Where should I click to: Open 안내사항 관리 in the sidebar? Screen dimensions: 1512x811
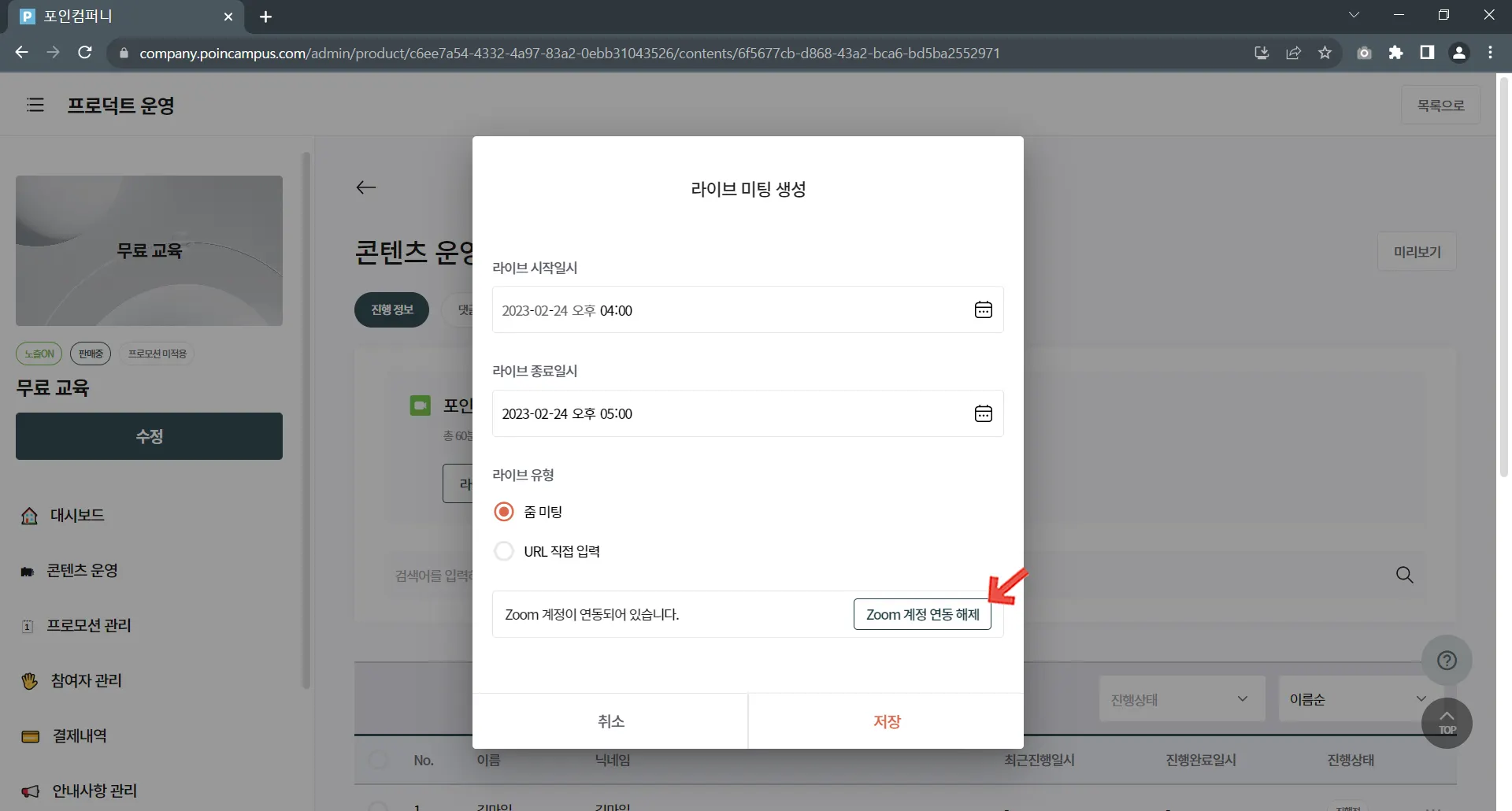(x=79, y=791)
